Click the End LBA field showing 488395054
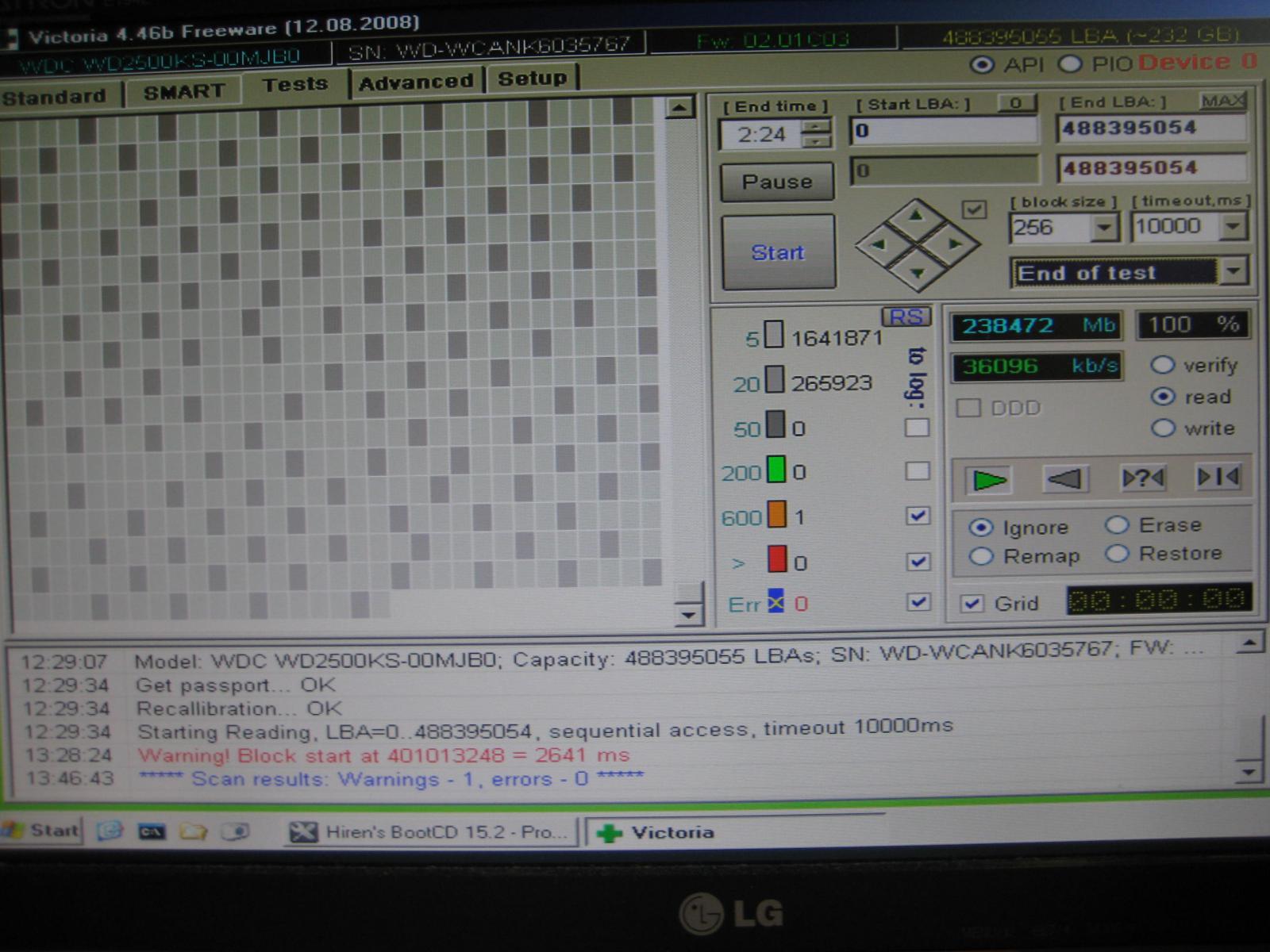The image size is (1270, 952). tap(1151, 128)
